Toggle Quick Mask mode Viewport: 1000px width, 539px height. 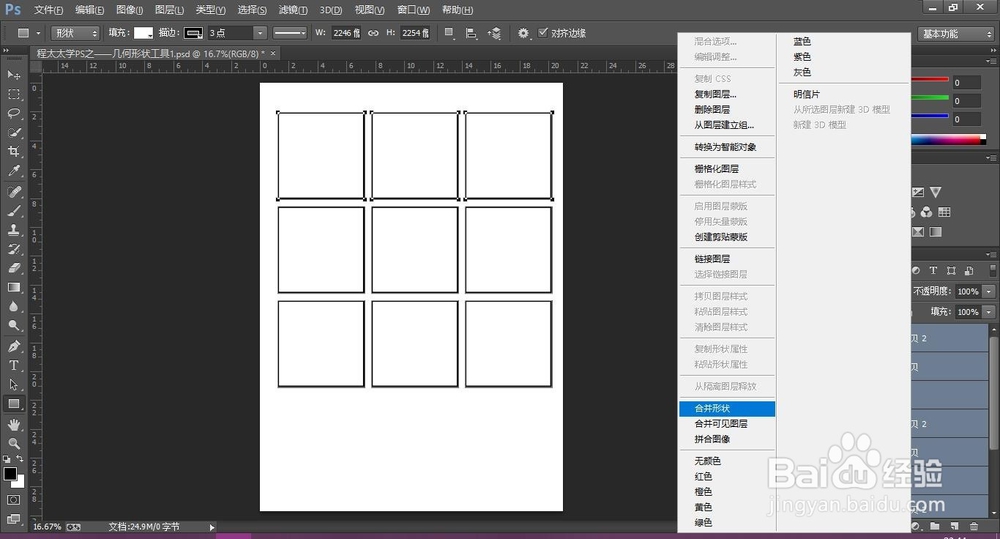[13, 500]
